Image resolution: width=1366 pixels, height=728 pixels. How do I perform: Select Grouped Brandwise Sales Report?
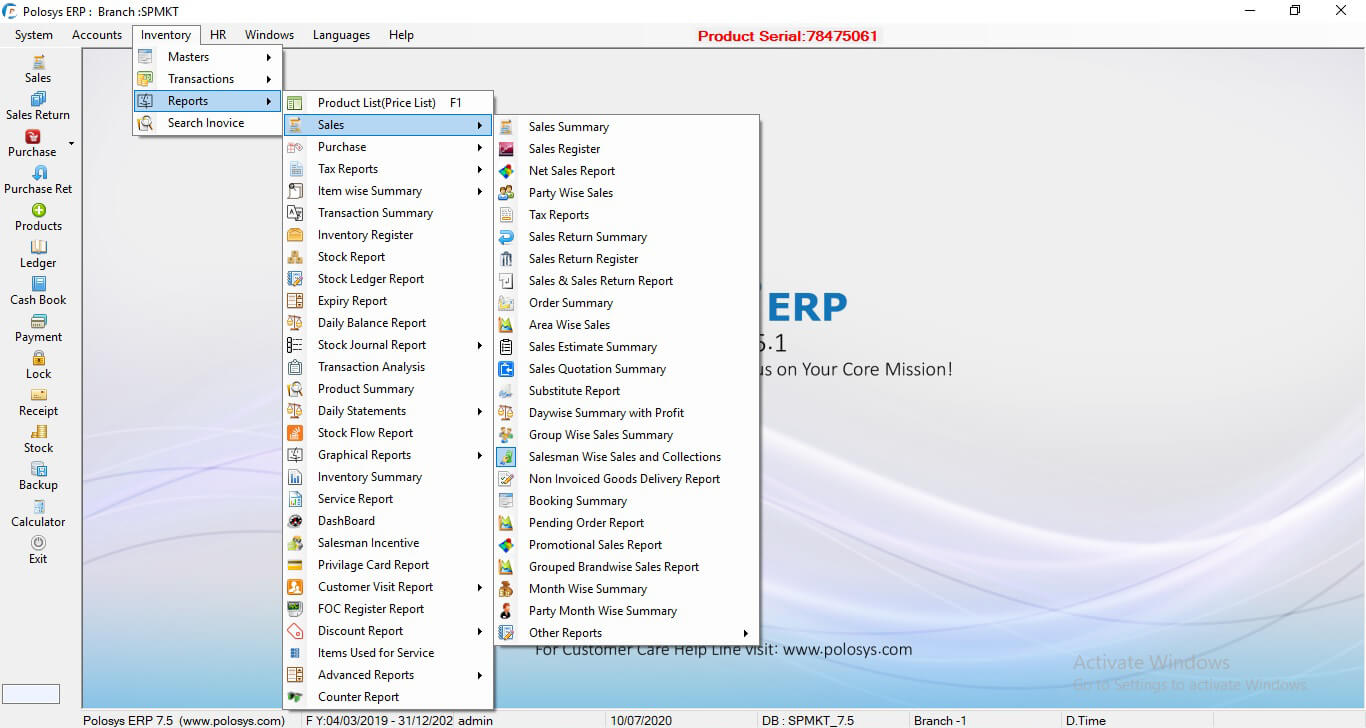pyautogui.click(x=627, y=567)
